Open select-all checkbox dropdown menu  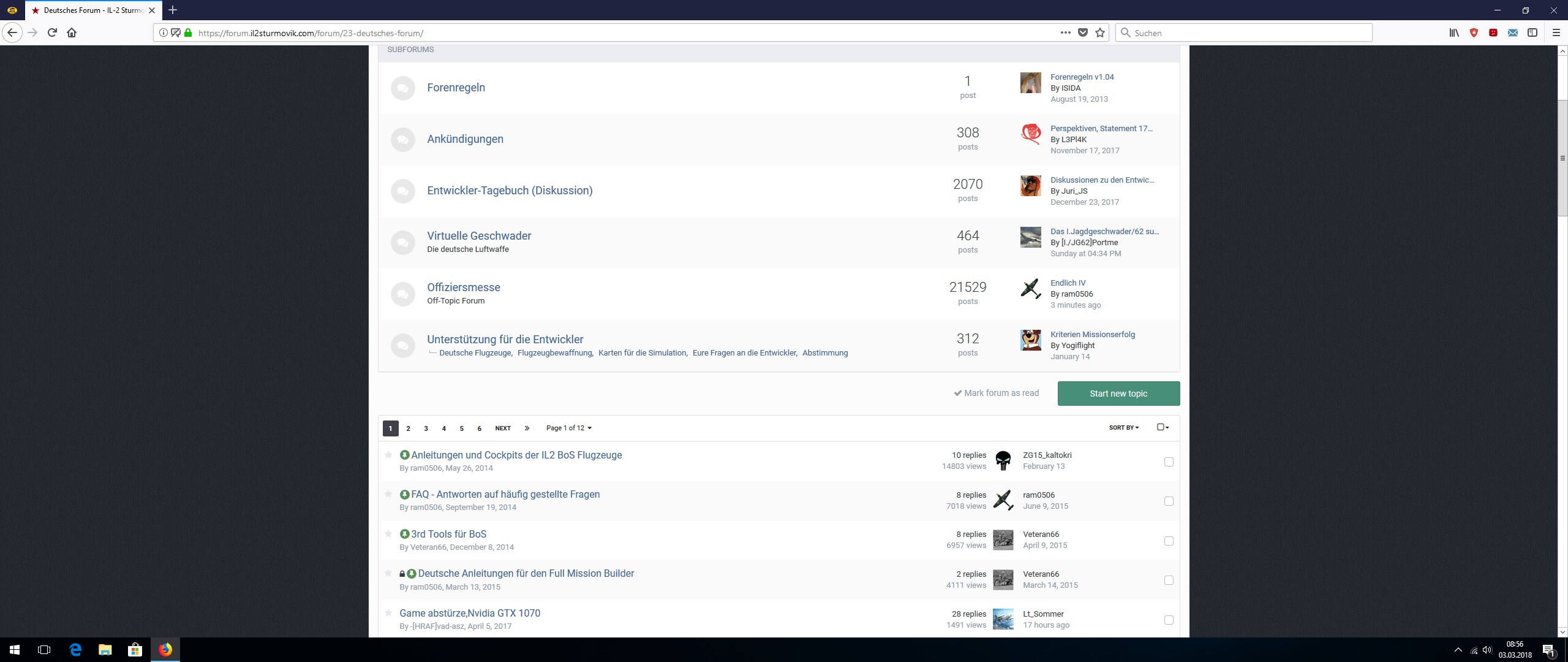point(1163,427)
